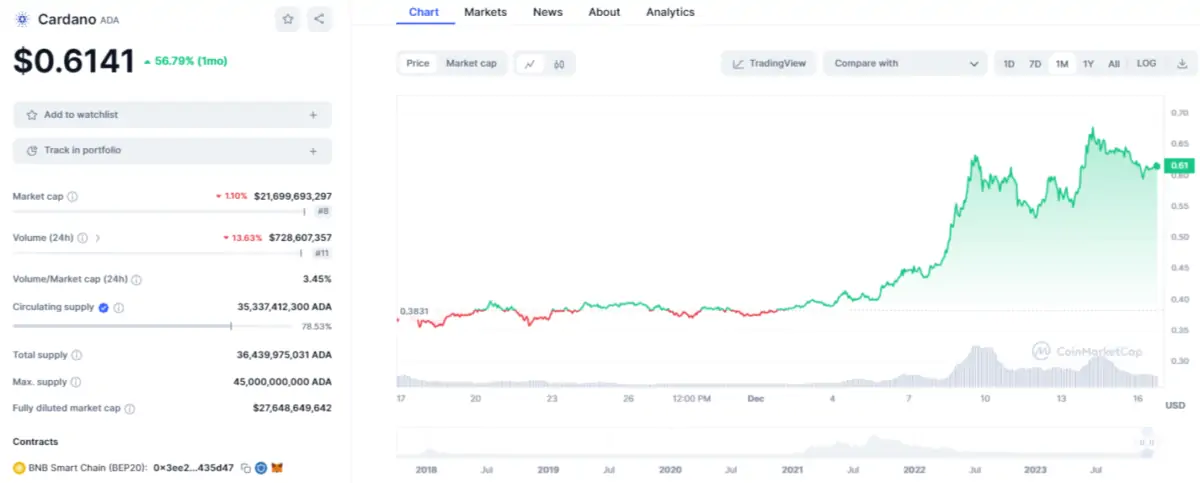The height and width of the screenshot is (483, 1200).
Task: Click the price line chart area
Action: [x=780, y=240]
